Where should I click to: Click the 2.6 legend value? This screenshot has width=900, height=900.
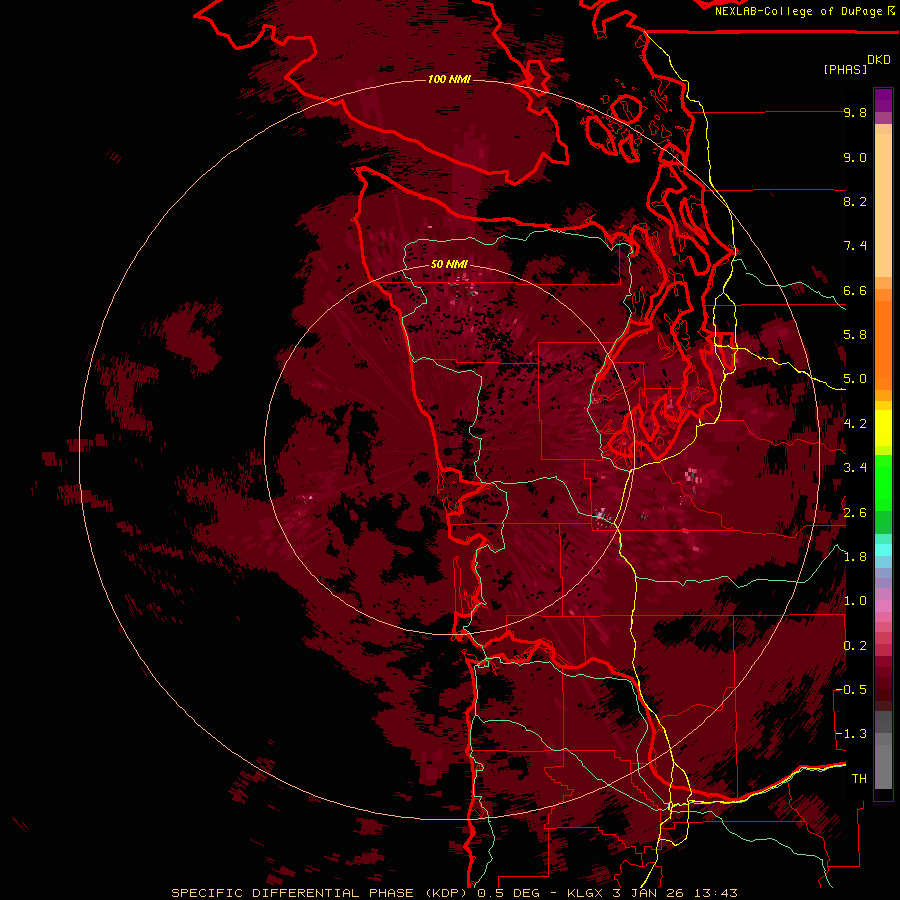(855, 513)
